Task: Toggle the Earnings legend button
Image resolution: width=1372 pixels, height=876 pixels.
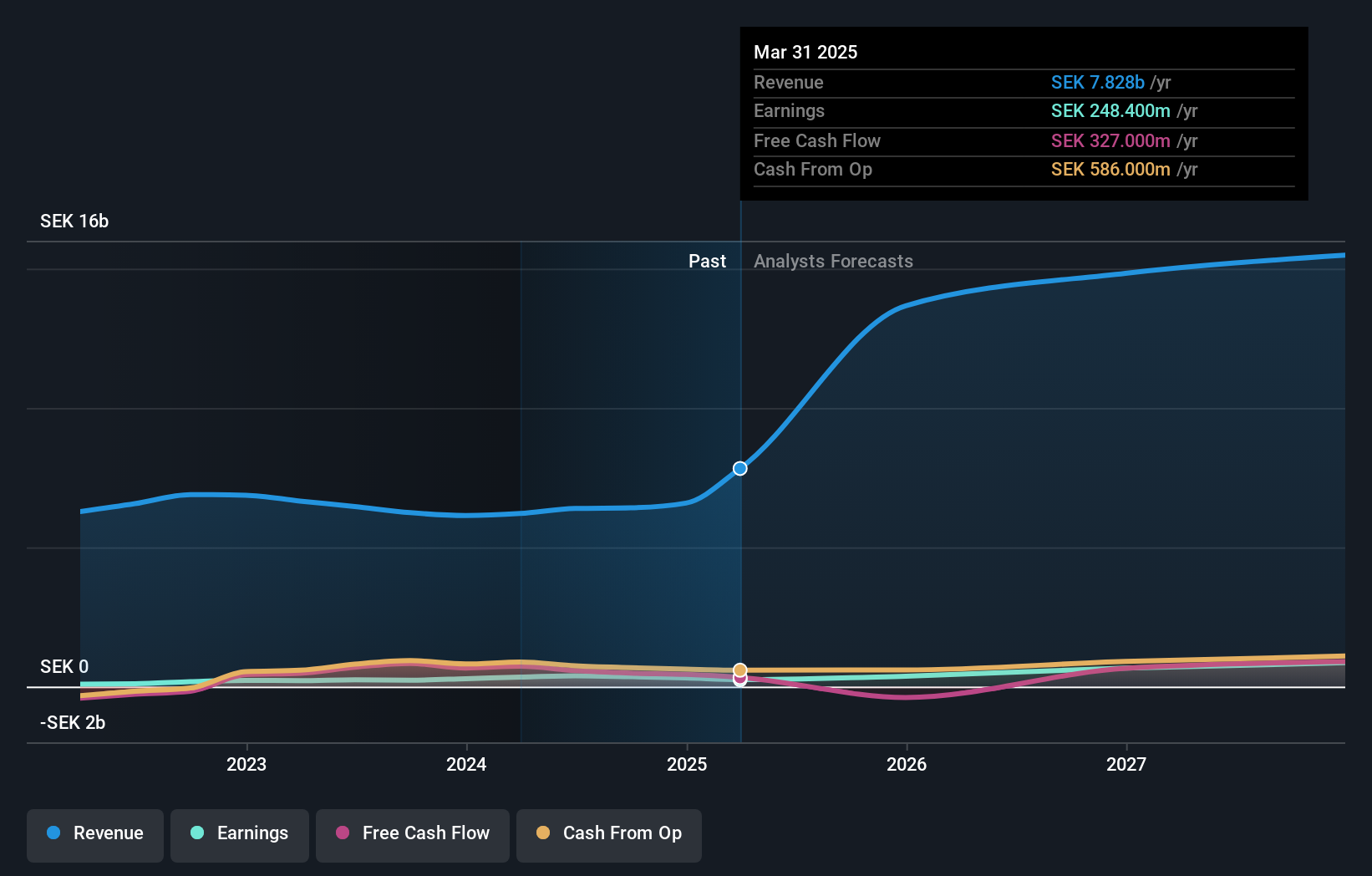Action: [240, 835]
